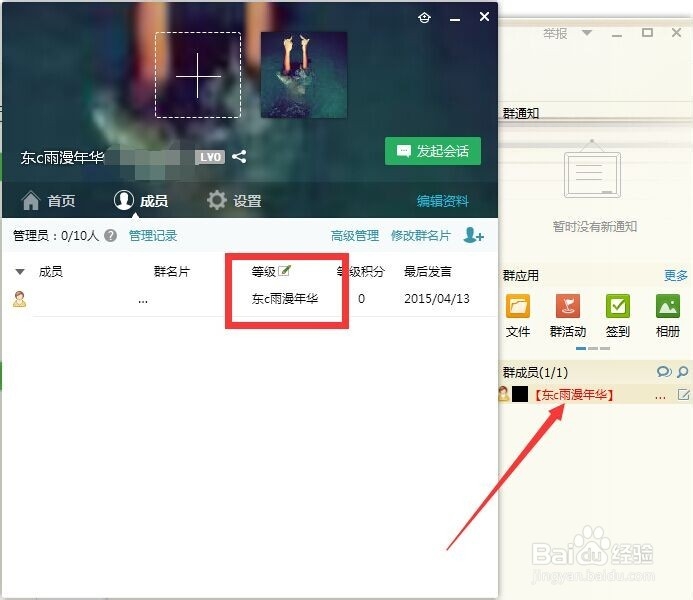Open the 签到 check-in app
693x600 pixels.
coord(618,315)
